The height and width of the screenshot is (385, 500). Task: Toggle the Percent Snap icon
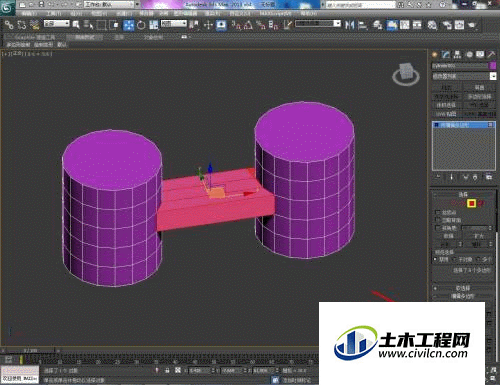click(x=261, y=25)
